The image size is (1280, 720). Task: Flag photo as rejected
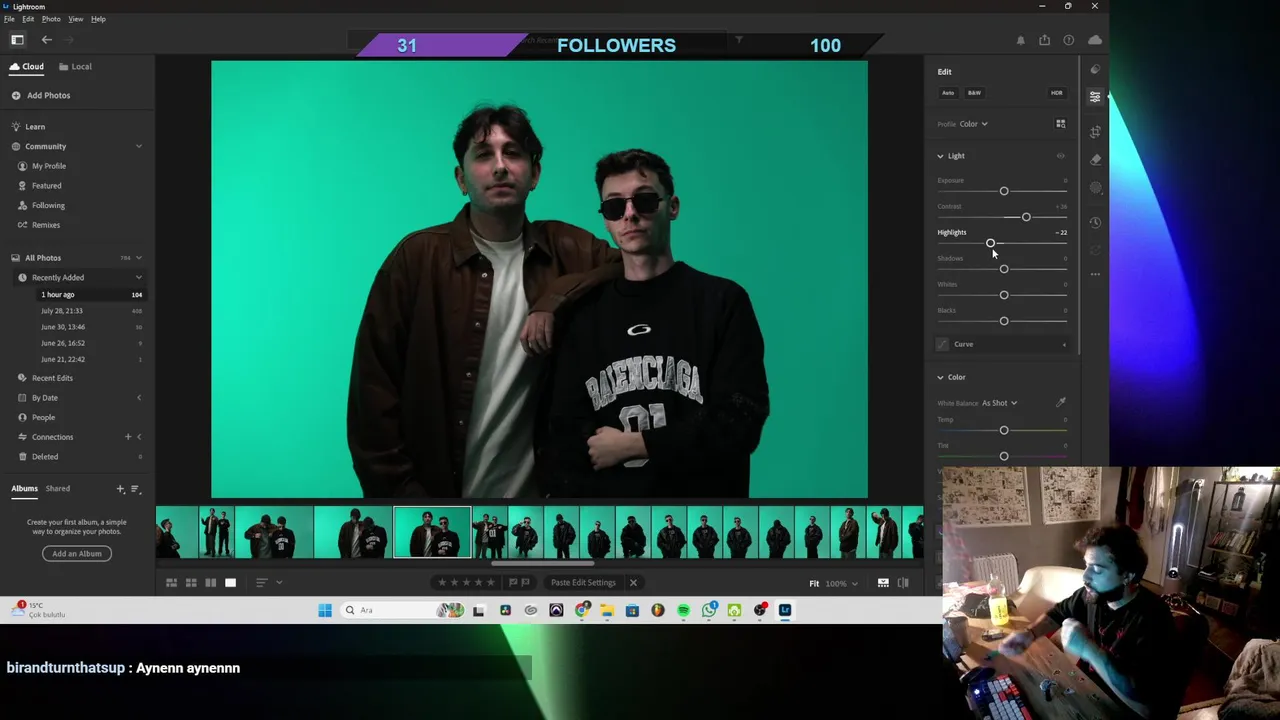click(x=525, y=582)
